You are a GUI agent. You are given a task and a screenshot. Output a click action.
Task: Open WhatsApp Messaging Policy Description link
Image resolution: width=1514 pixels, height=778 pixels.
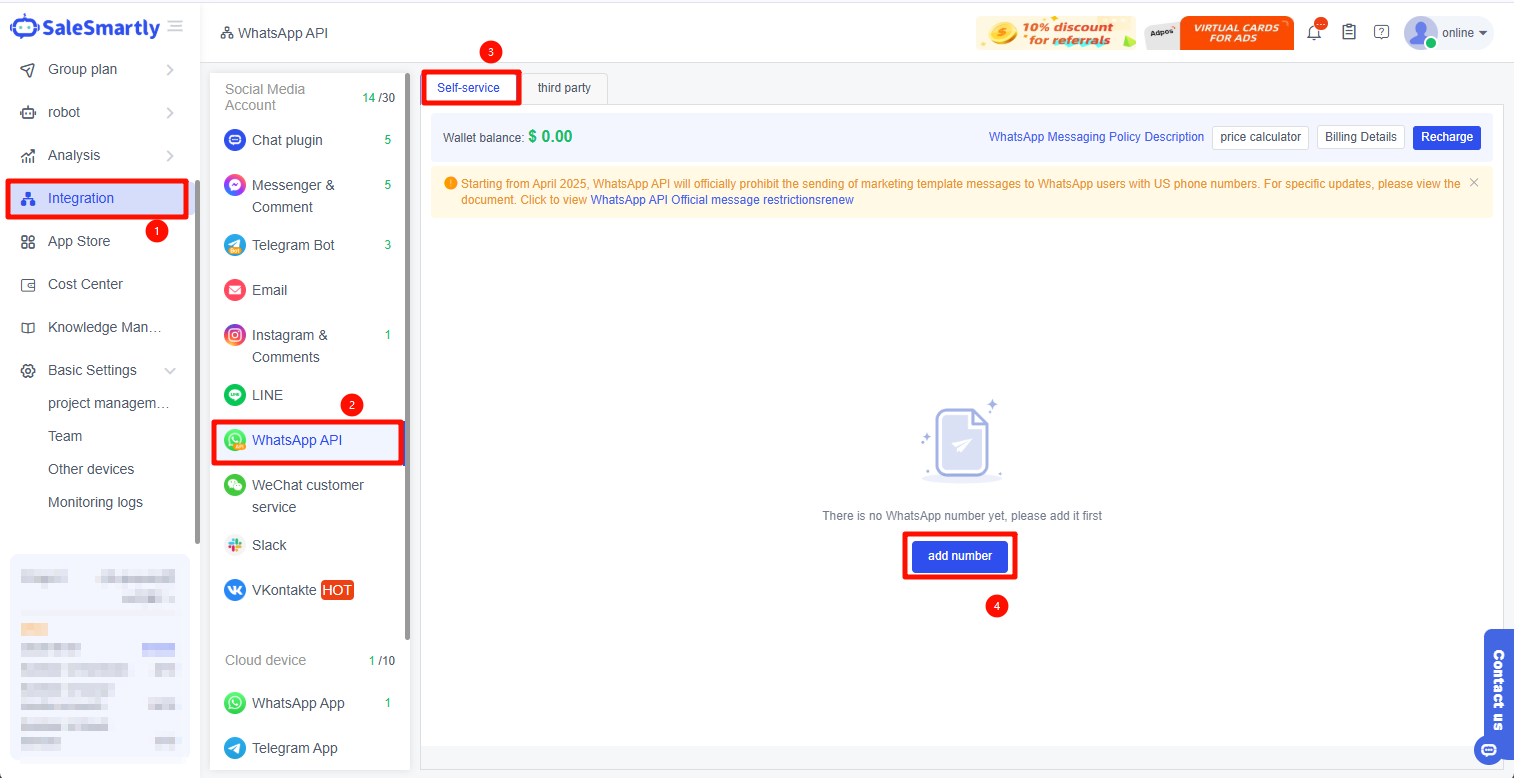click(x=1096, y=137)
